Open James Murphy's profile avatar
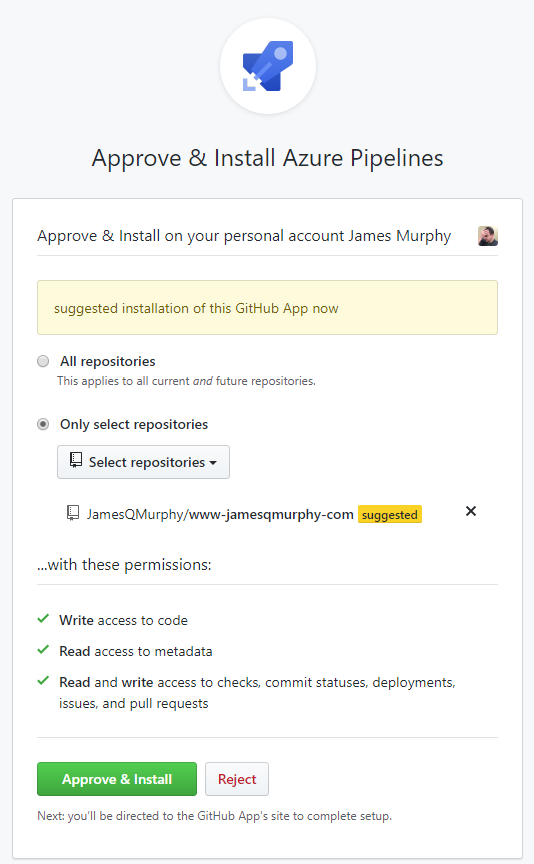Screen dimensions: 534x864 pyautogui.click(x=488, y=236)
